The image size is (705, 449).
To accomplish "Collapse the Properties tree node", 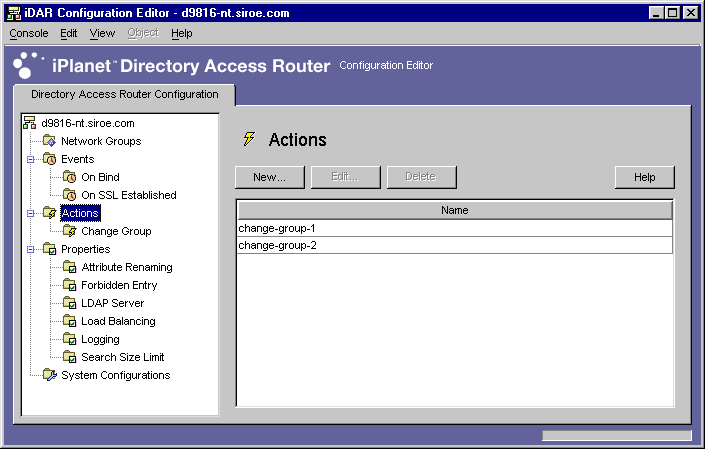I will tap(31, 249).
